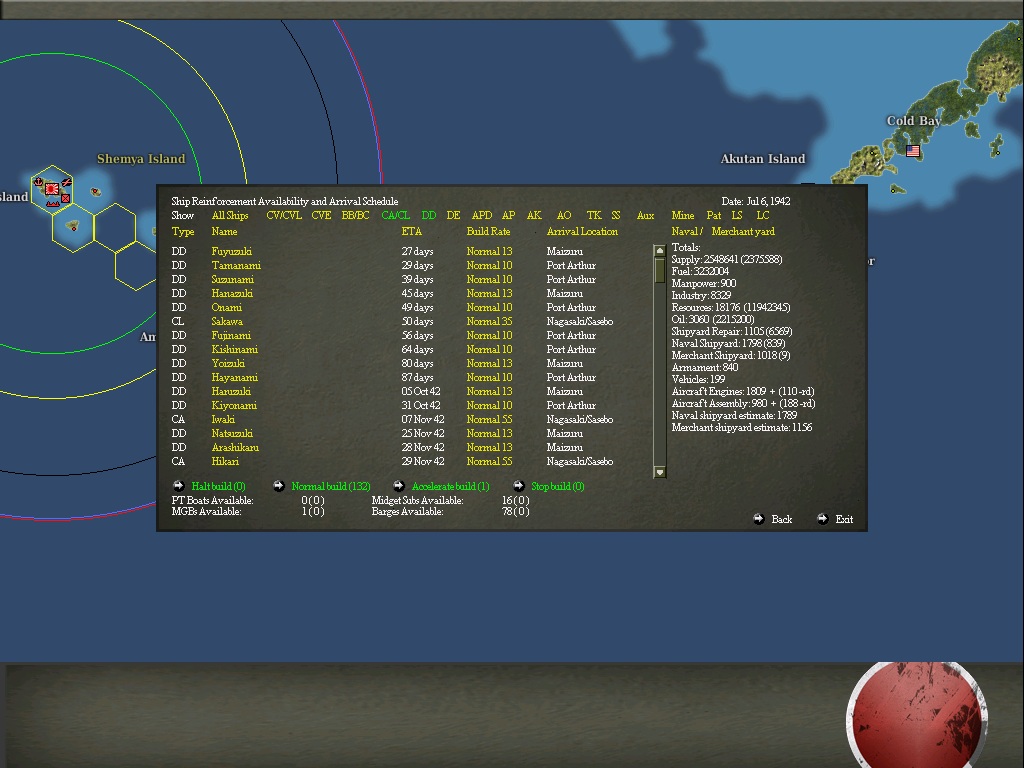Click the arrow icon beside Halt build
The height and width of the screenshot is (768, 1024).
tap(178, 485)
